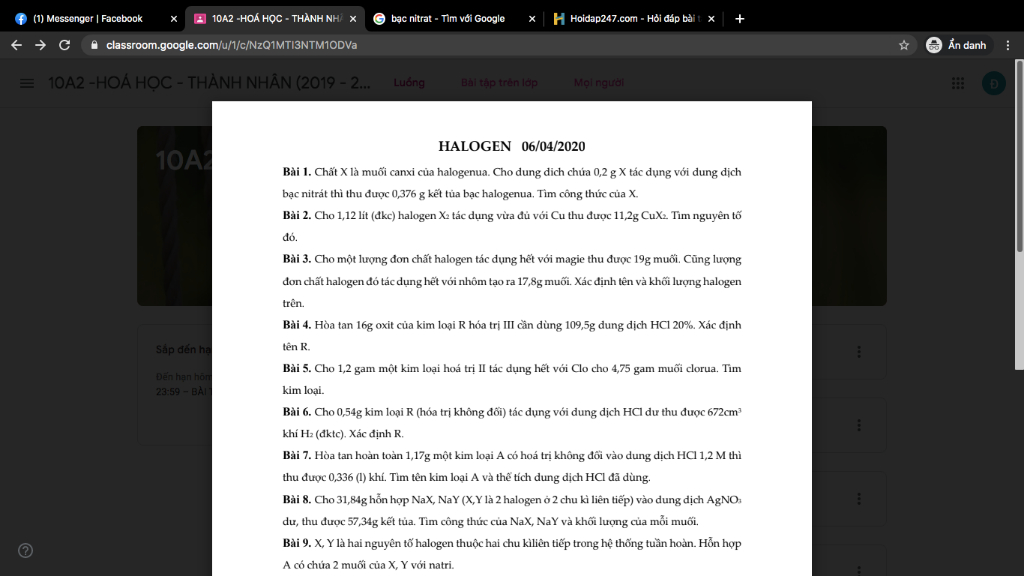Open three-dot options on third stream post

[859, 498]
